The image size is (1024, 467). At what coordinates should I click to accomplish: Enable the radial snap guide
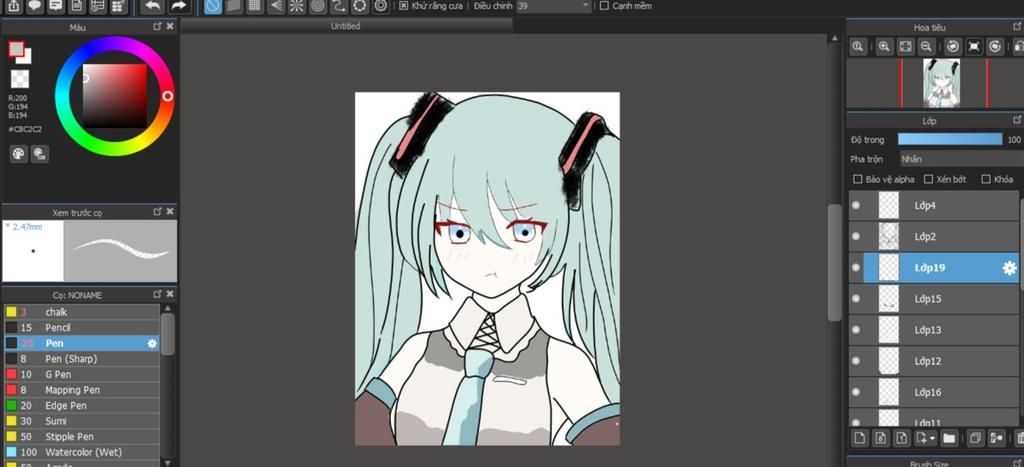click(296, 7)
